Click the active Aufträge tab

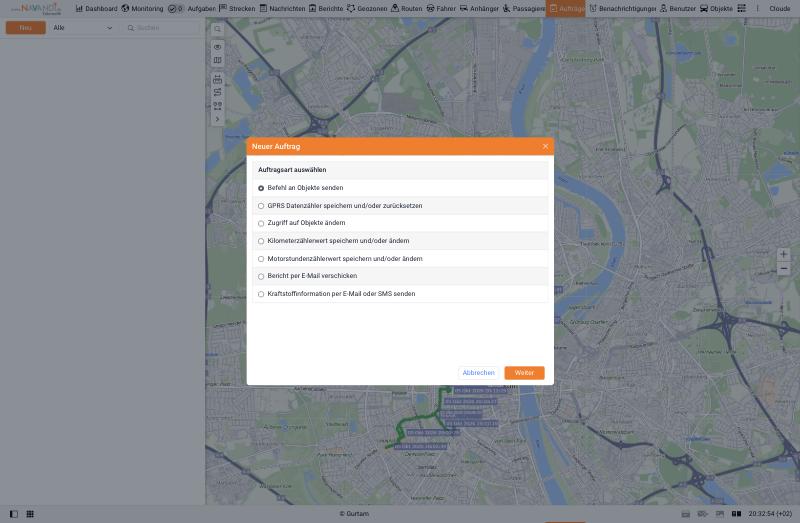click(566, 9)
